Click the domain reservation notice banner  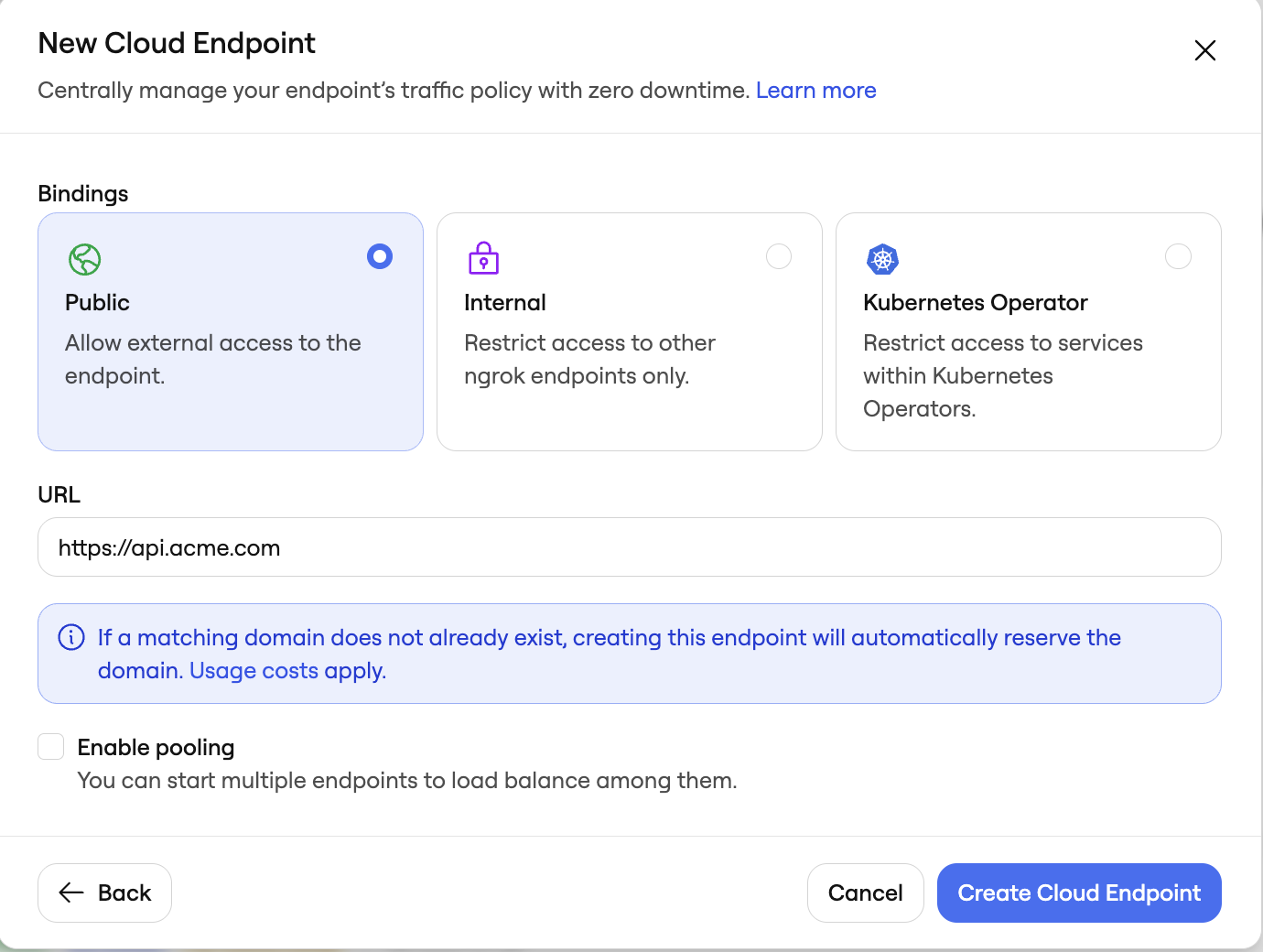pos(629,653)
